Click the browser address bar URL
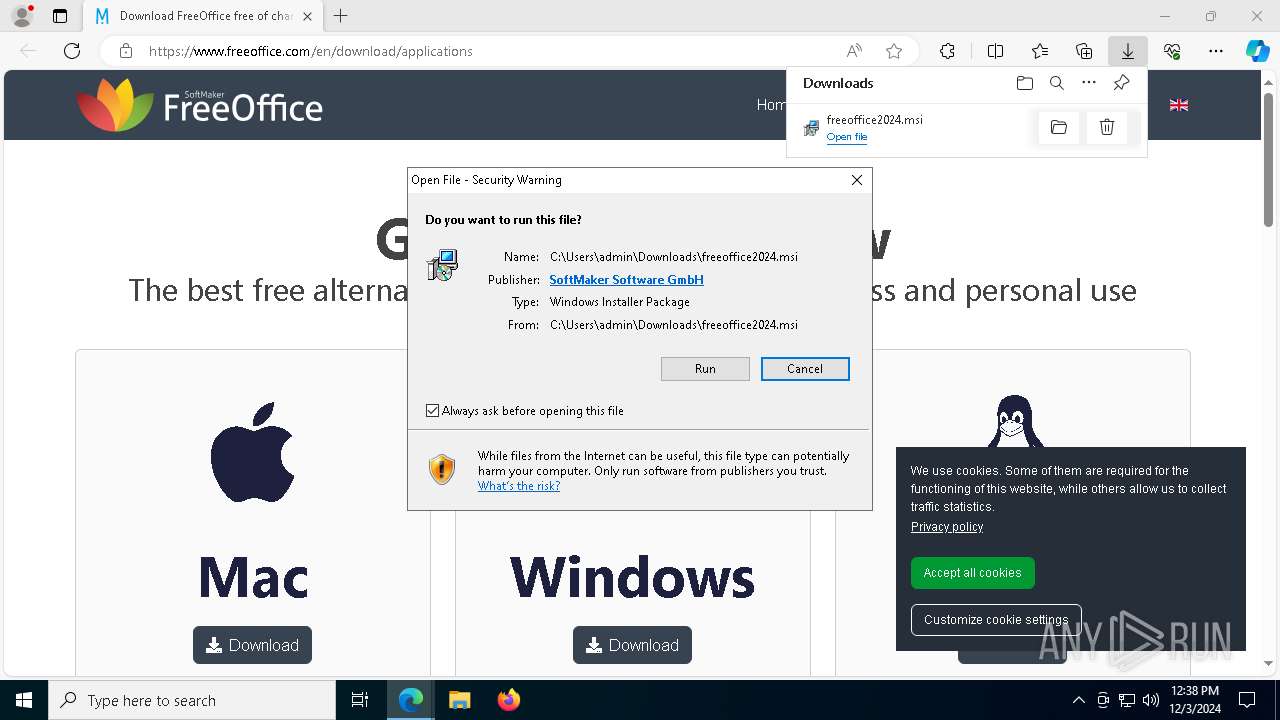Viewport: 1280px width, 720px height. pyautogui.click(x=311, y=51)
